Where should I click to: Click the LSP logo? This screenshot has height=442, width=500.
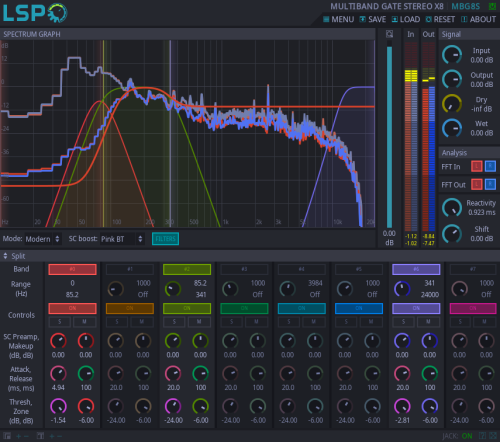point(35,13)
